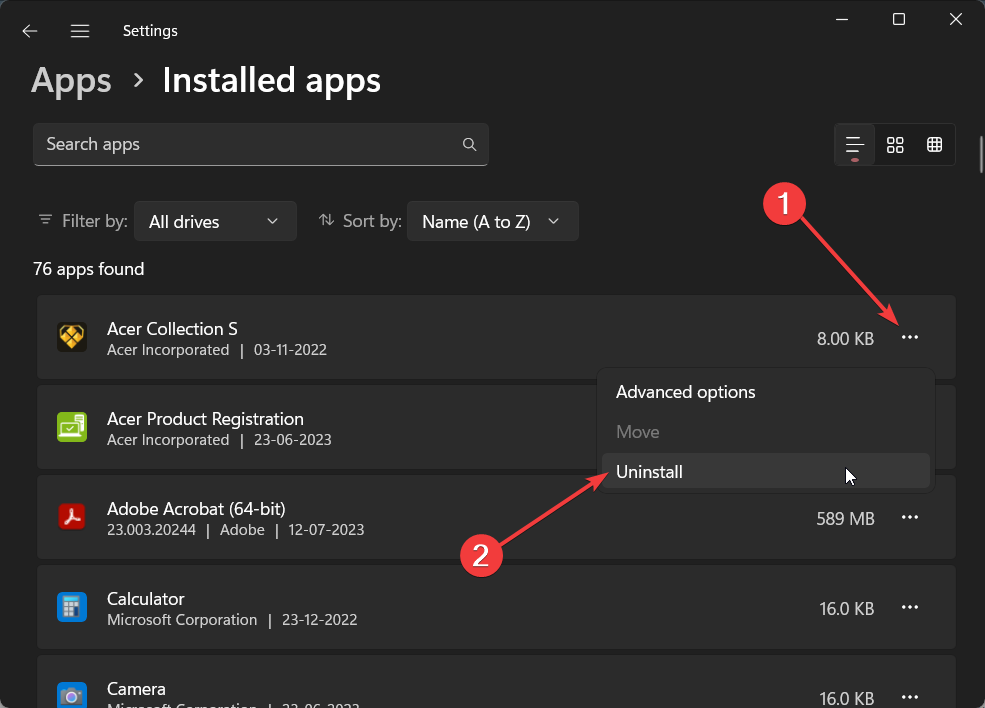Minimize the Settings window
This screenshot has width=985, height=708.
tap(842, 19)
